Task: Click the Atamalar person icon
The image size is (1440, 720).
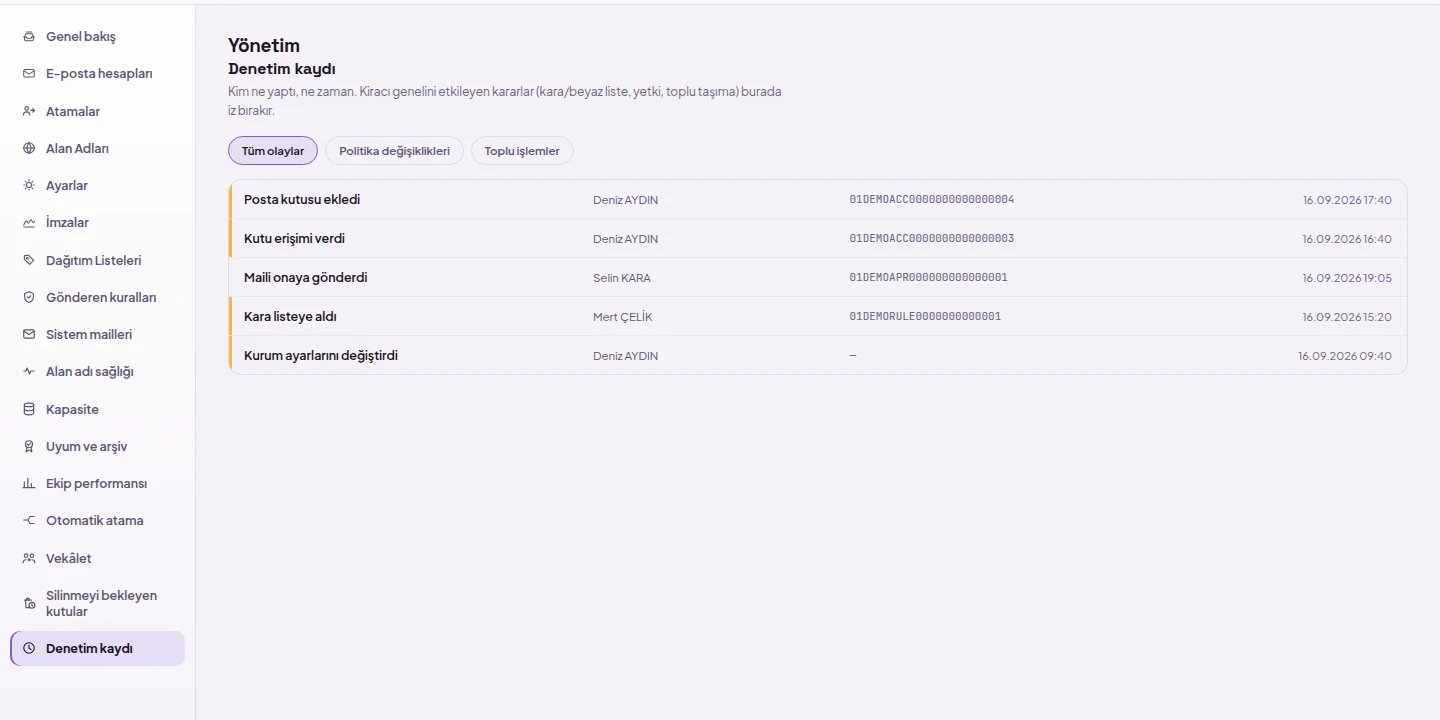Action: click(29, 111)
